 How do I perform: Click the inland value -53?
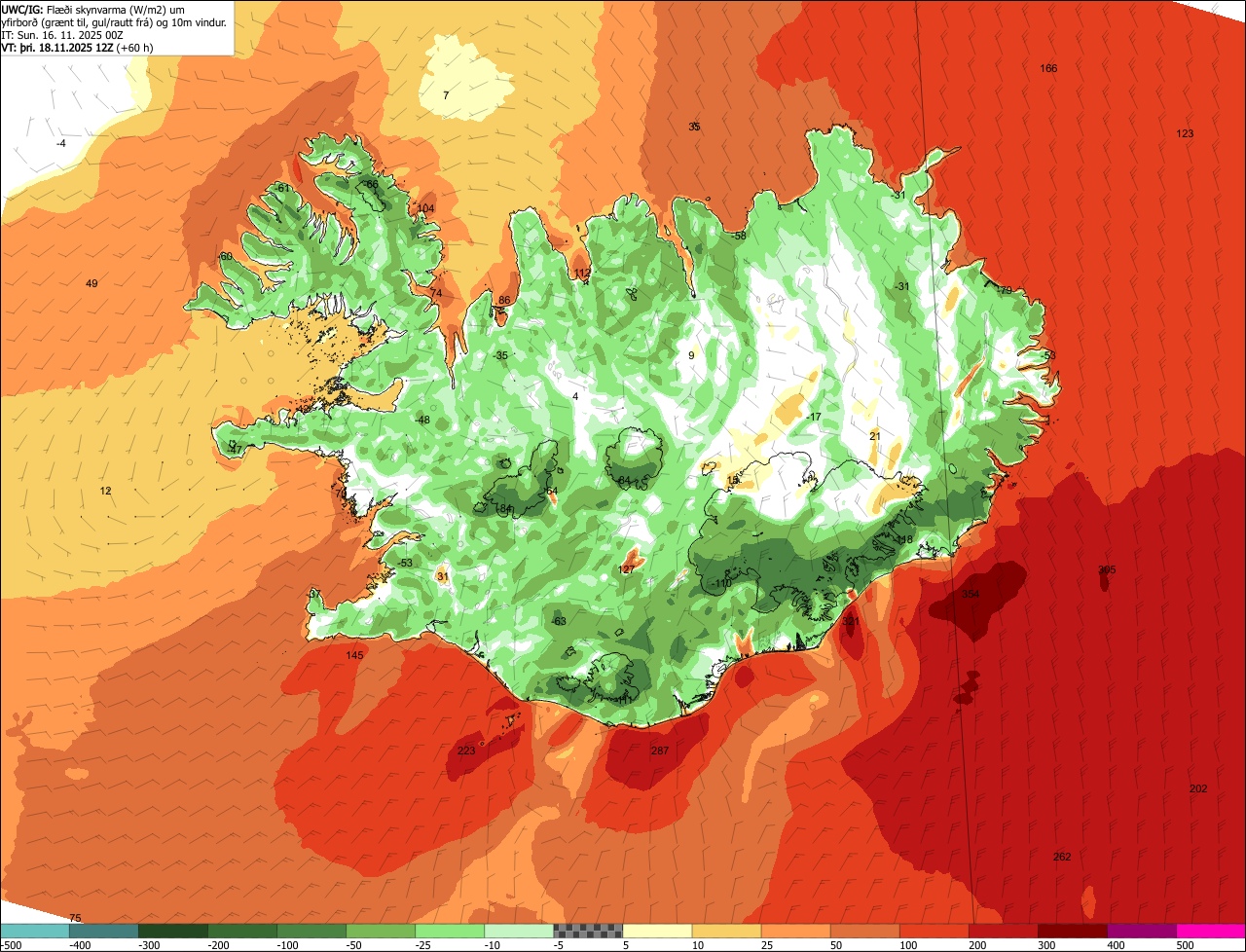405,563
